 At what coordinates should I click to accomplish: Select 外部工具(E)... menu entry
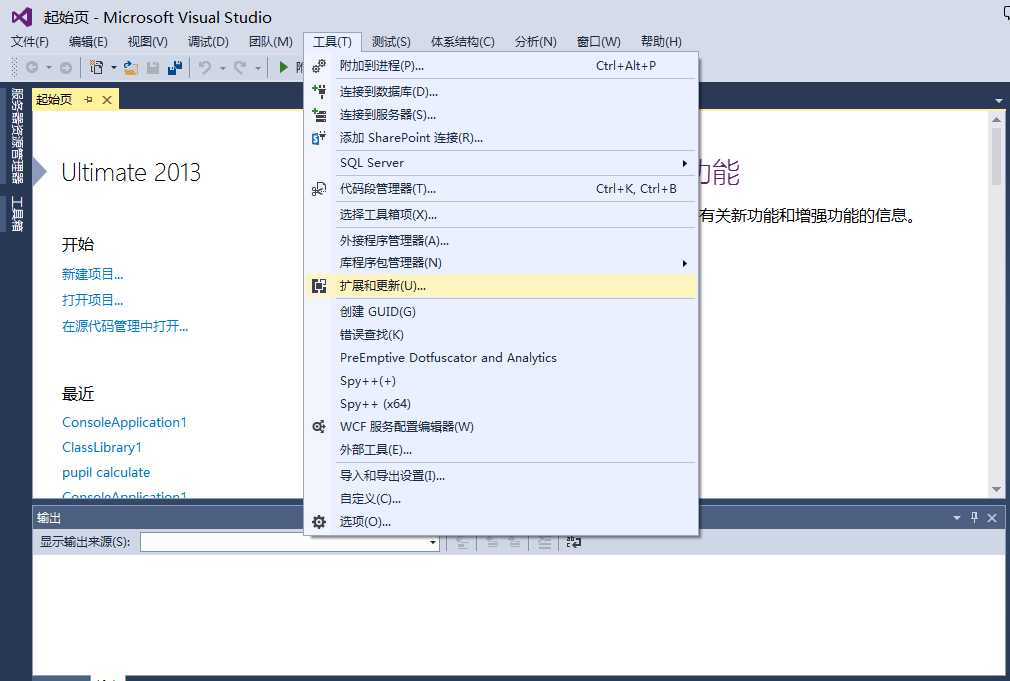(502, 450)
